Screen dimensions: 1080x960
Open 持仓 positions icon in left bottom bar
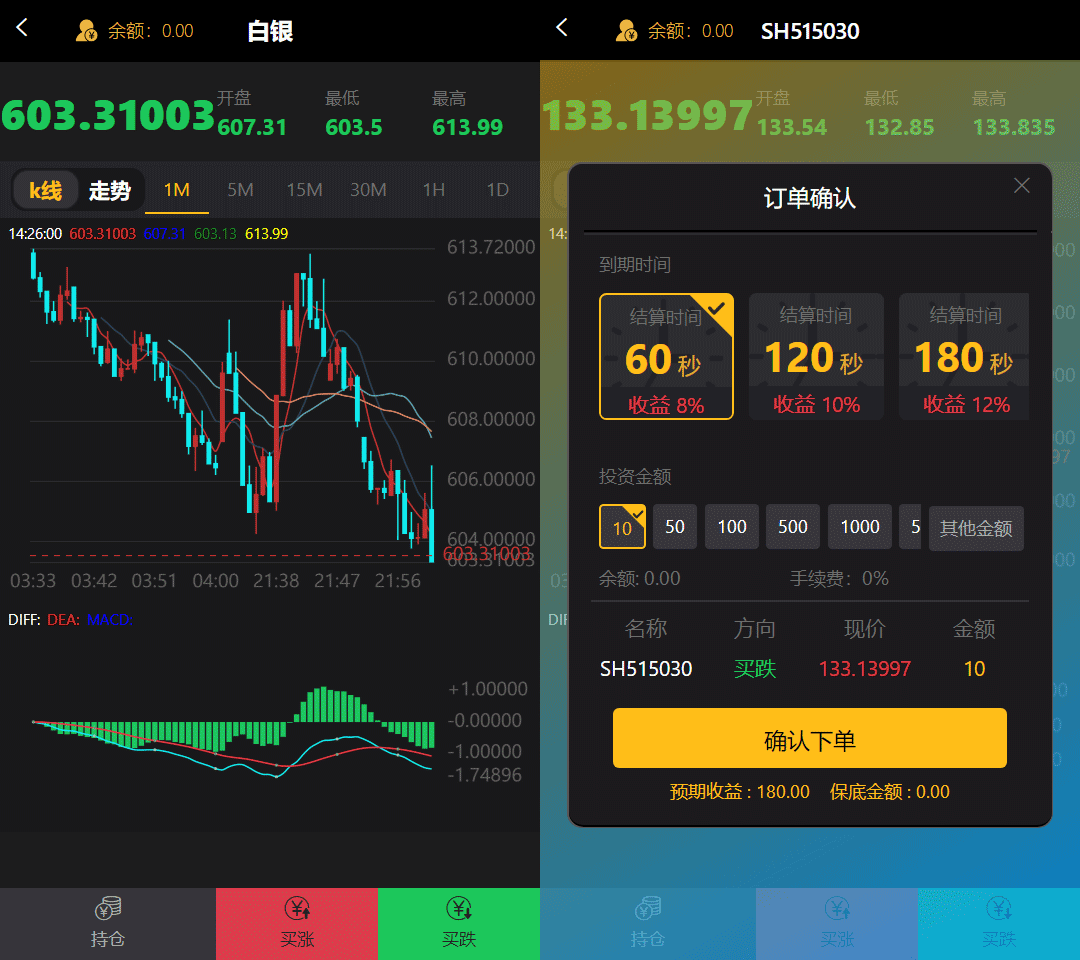point(108,922)
